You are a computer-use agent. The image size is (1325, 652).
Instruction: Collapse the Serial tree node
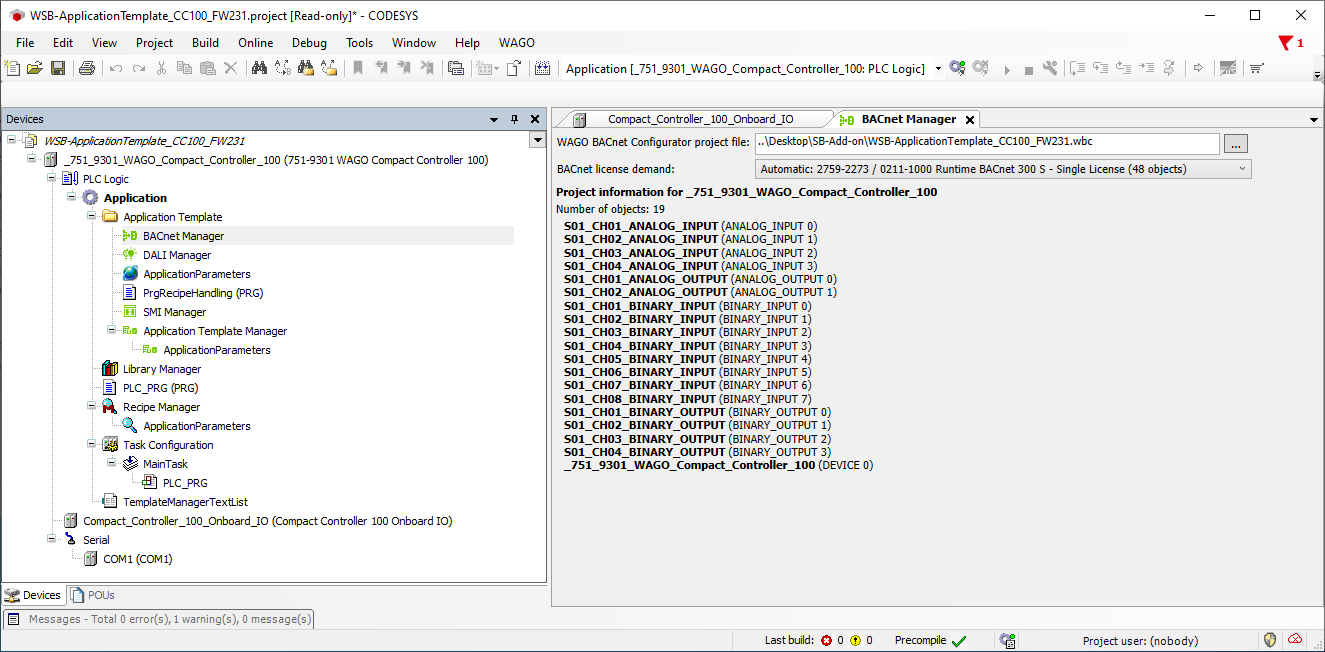[x=52, y=540]
